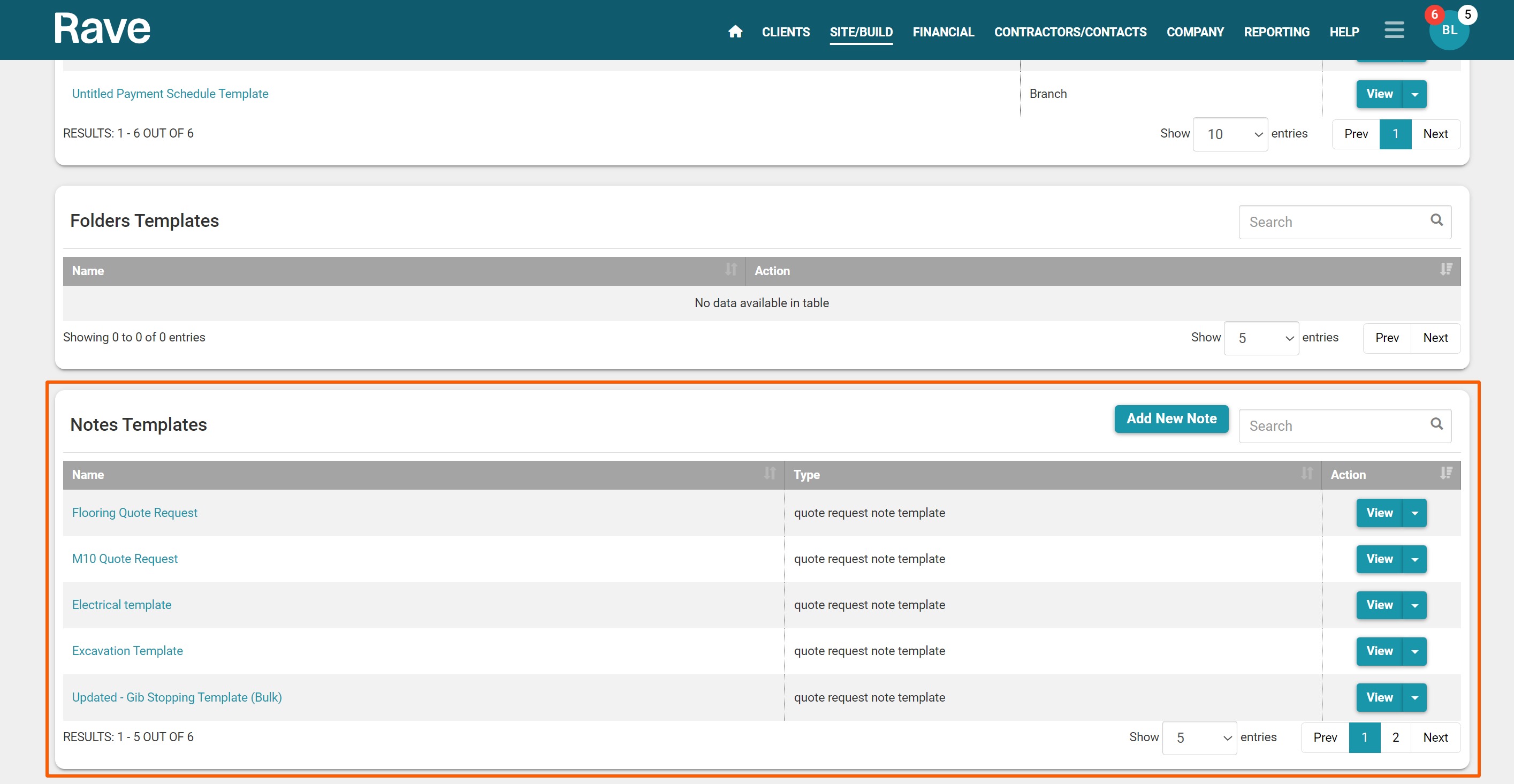Expand dropdown arrow beside Excavation Template View
Image resolution: width=1514 pixels, height=784 pixels.
point(1414,651)
